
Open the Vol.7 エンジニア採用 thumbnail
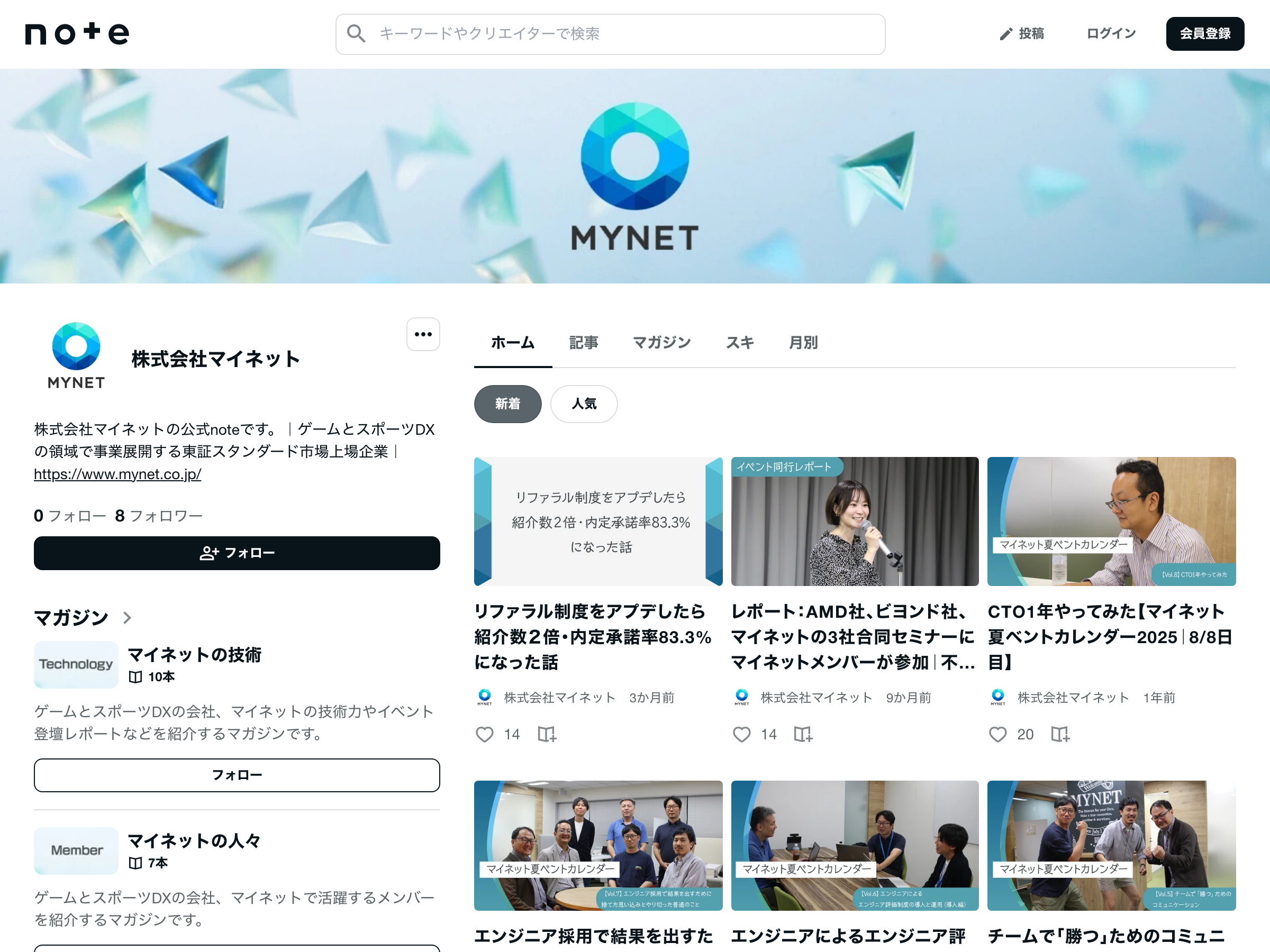pos(598,845)
